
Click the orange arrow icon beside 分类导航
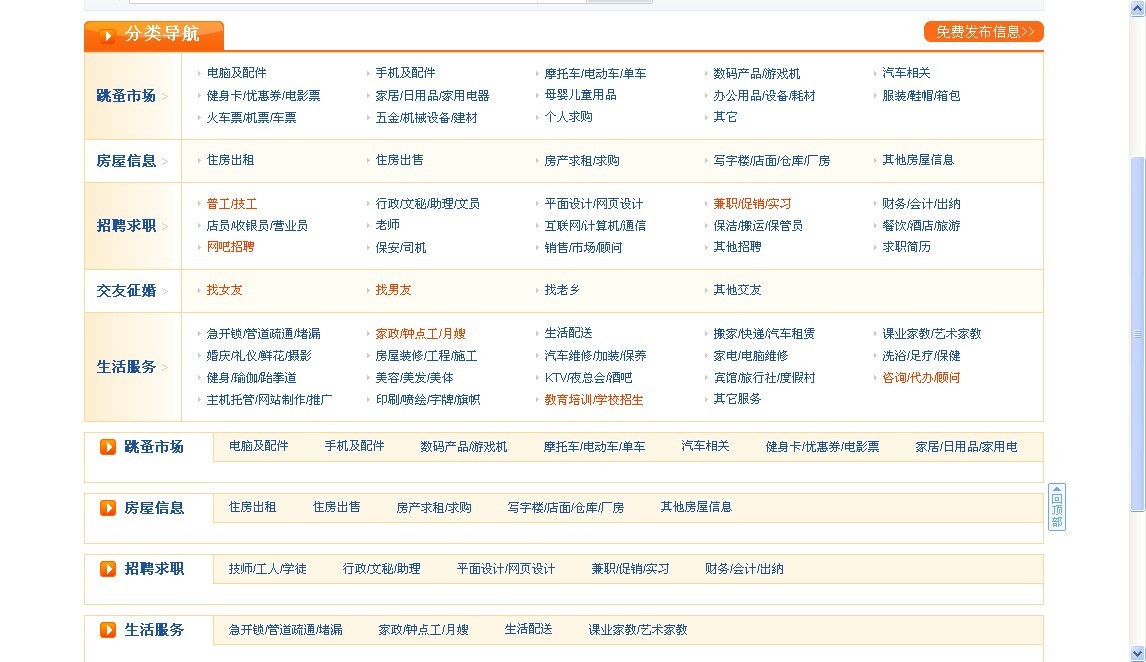pyautogui.click(x=107, y=35)
